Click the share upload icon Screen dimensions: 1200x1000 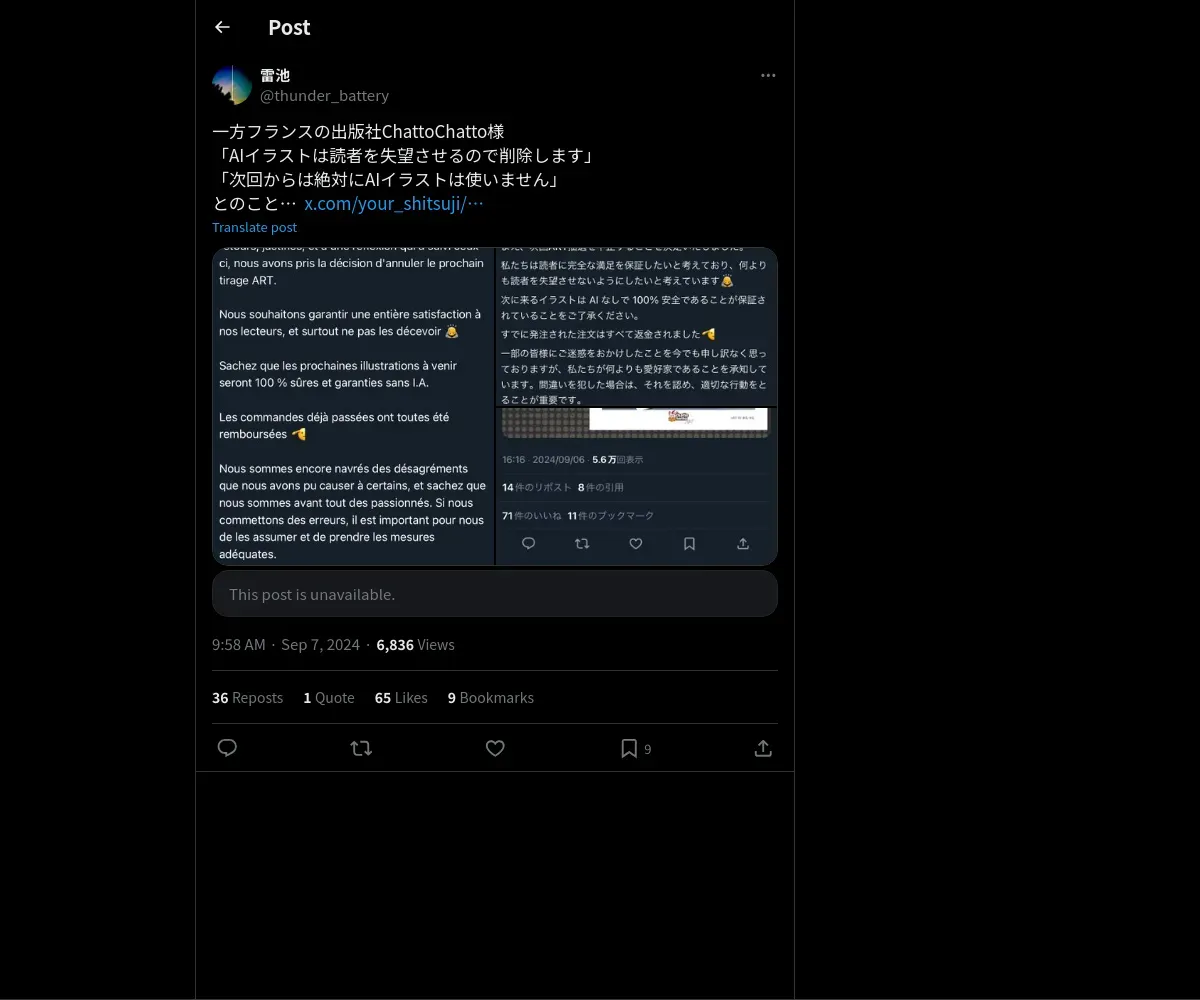click(x=763, y=748)
